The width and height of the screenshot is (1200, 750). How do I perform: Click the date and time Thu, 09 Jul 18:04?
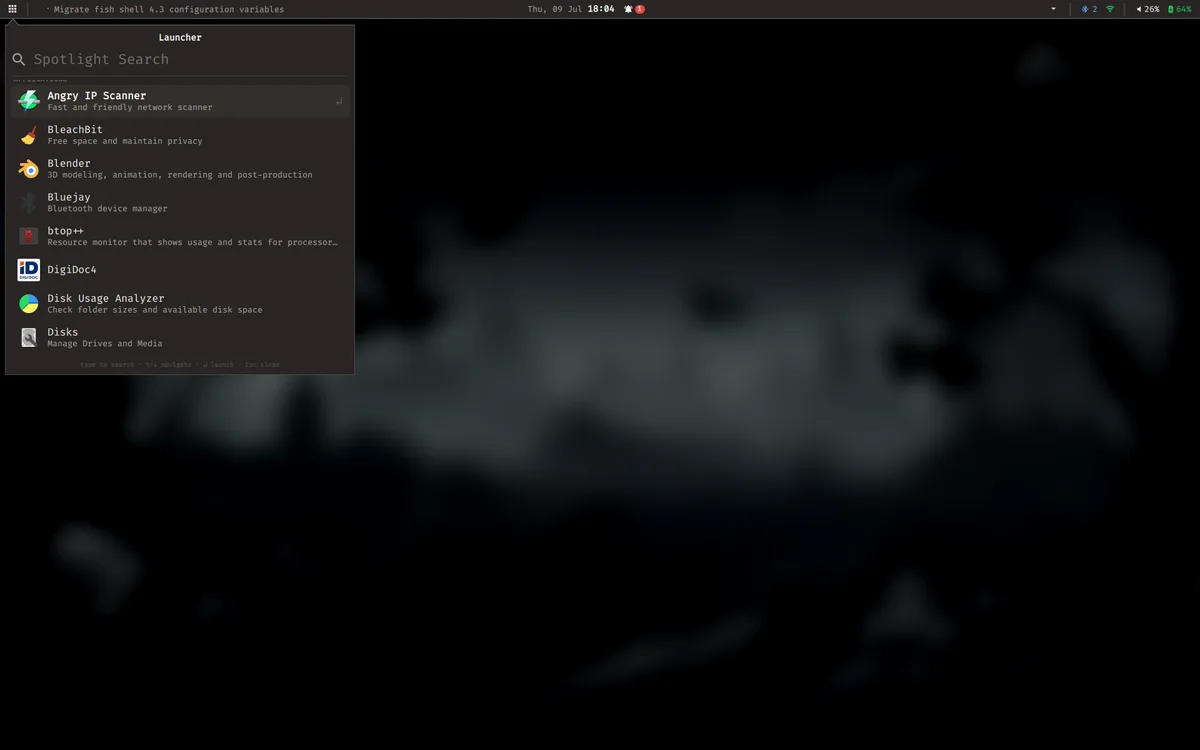click(x=571, y=9)
